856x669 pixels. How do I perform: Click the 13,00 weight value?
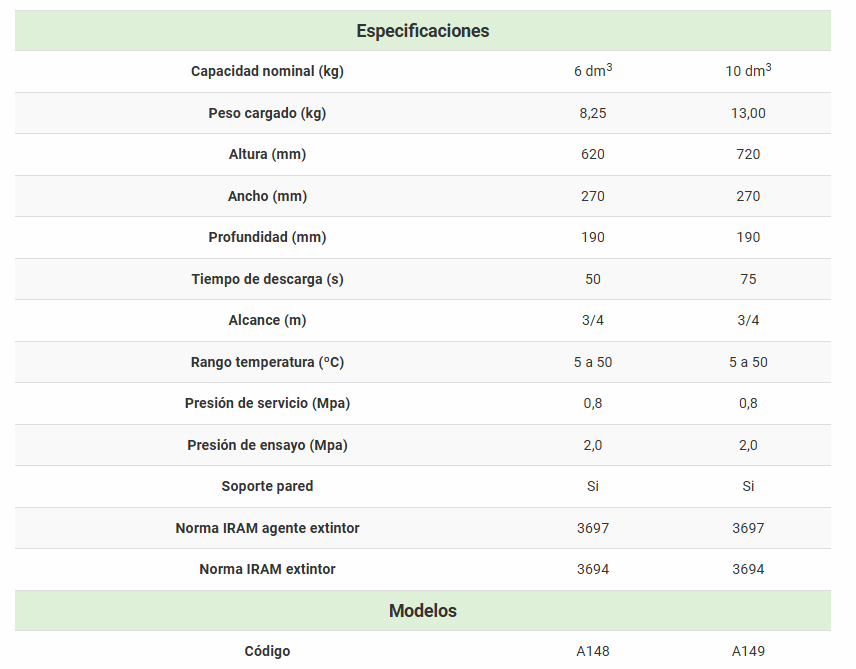point(748,113)
